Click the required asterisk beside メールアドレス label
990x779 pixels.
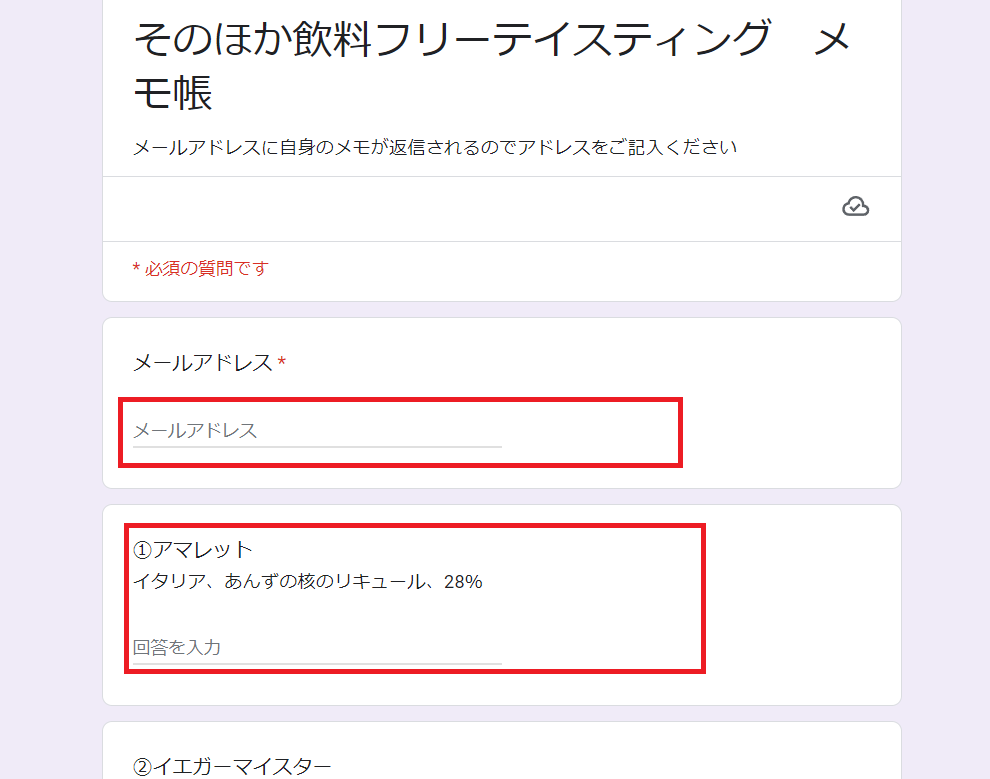282,362
